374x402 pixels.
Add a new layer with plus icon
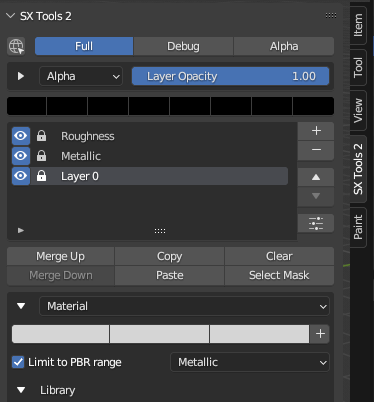[316, 131]
